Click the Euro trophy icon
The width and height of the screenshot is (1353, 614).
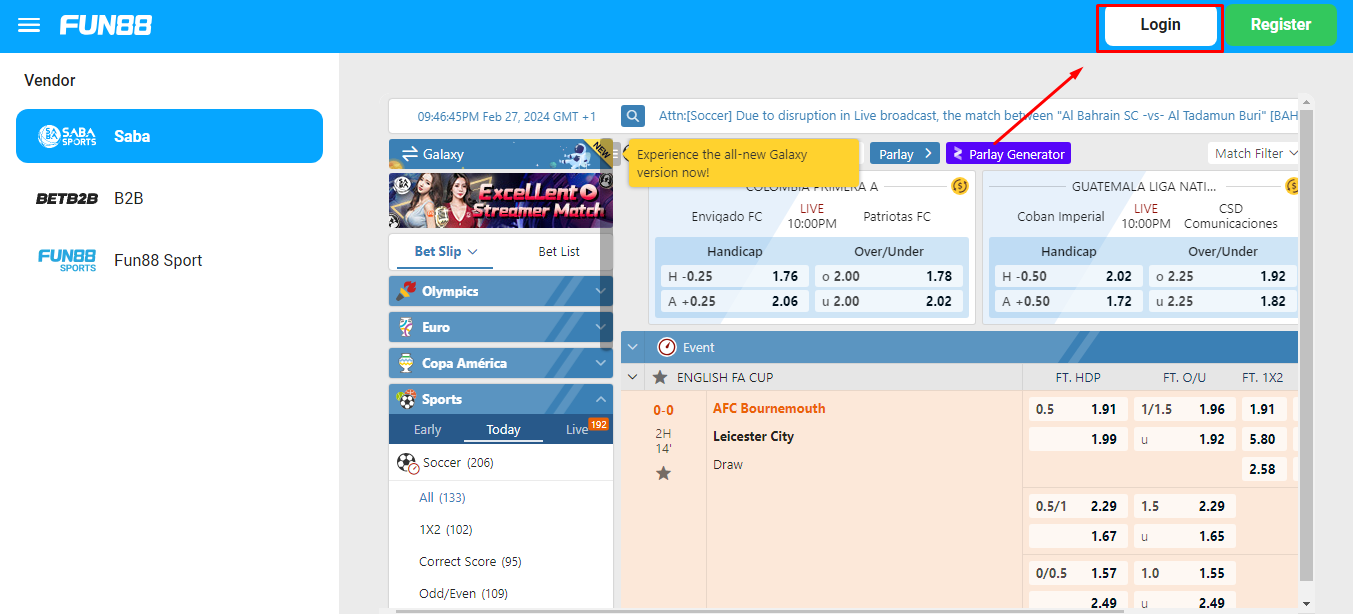[406, 327]
